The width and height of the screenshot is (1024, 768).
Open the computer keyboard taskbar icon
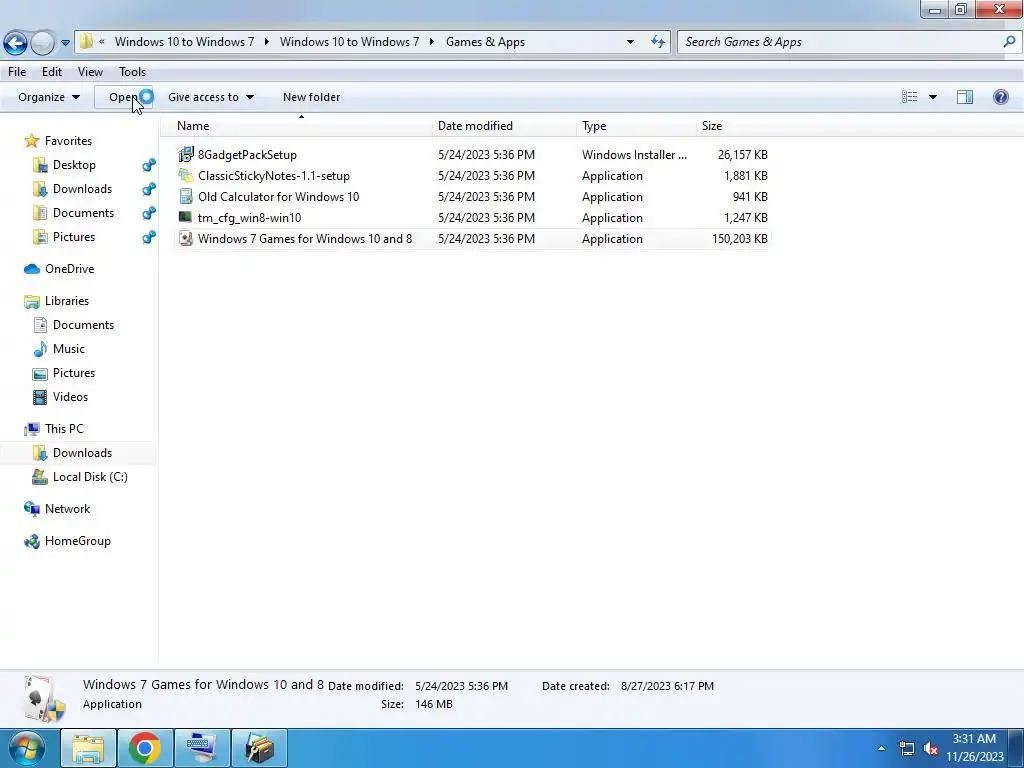coord(202,748)
